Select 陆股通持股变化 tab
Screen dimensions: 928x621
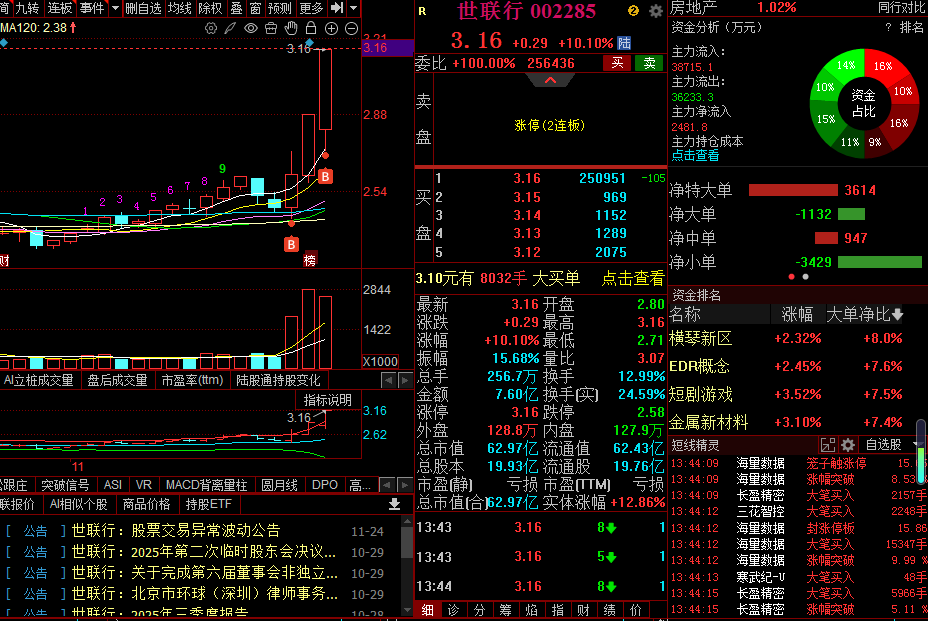click(x=278, y=380)
